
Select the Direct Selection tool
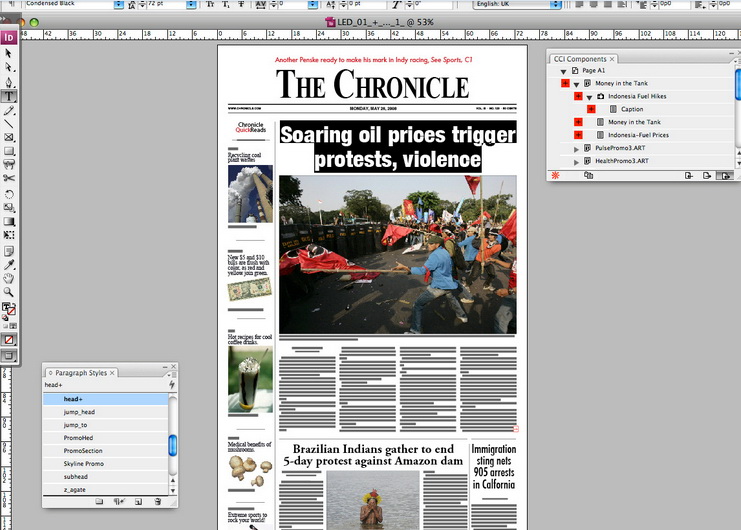pos(8,68)
